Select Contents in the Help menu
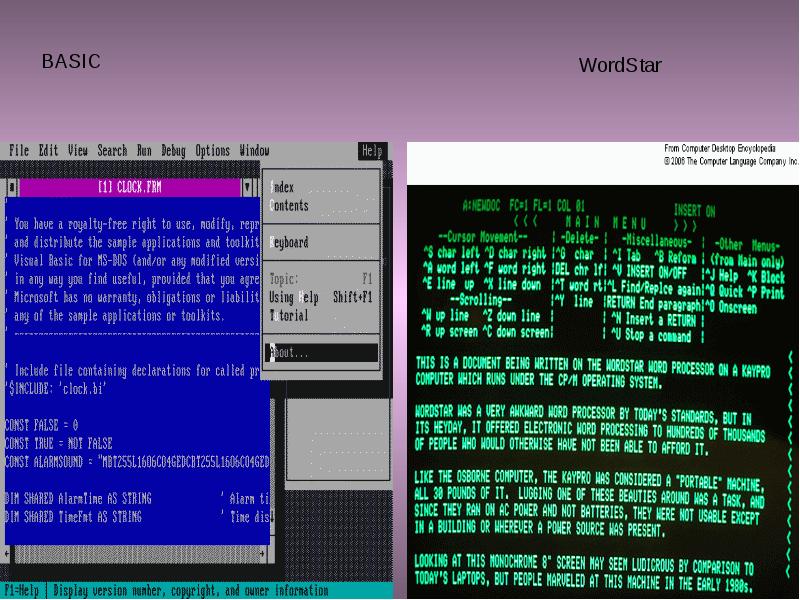Image resolution: width=800 pixels, height=600 pixels. click(321, 206)
